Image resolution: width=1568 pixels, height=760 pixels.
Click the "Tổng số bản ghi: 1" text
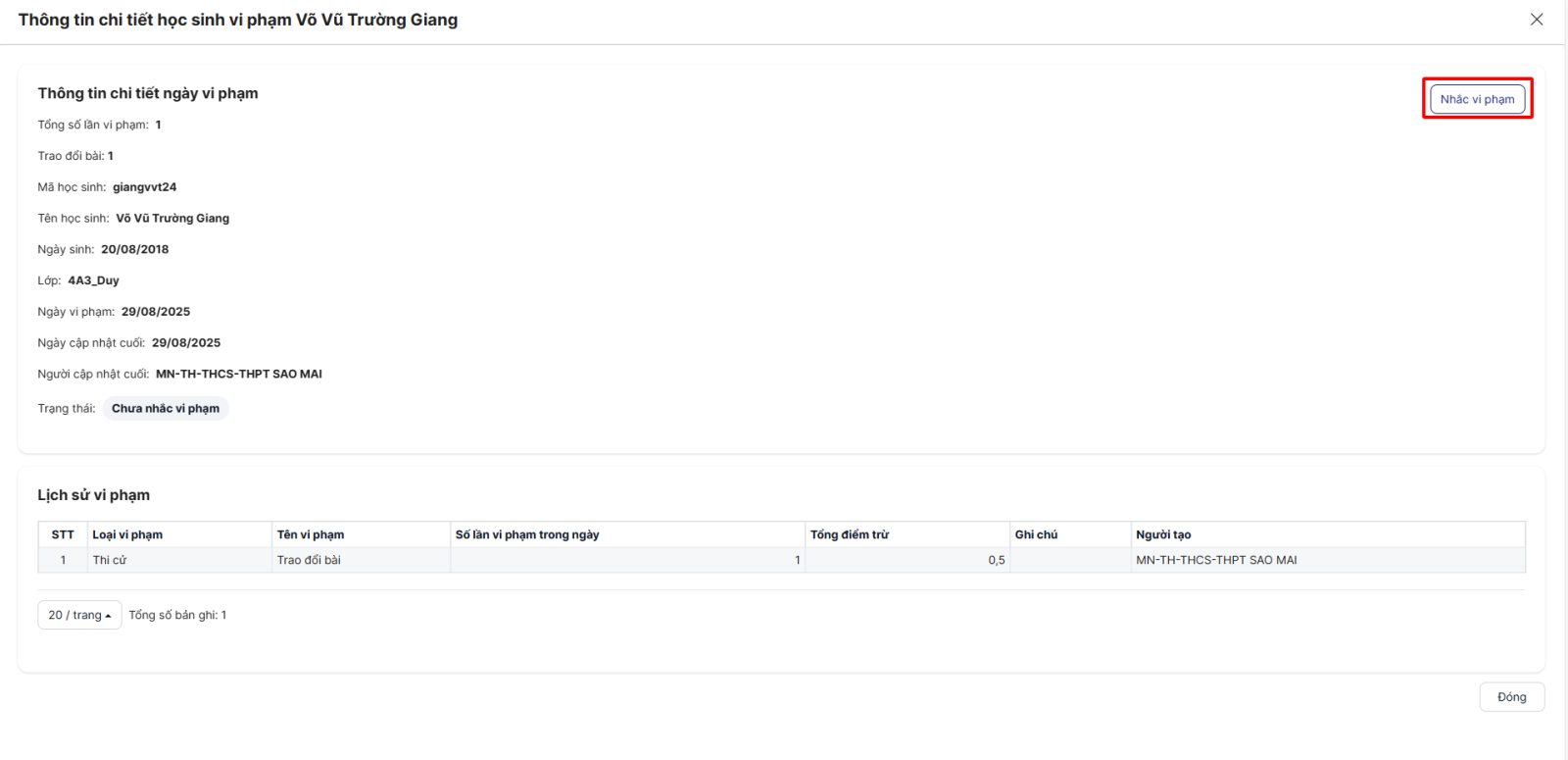point(177,615)
